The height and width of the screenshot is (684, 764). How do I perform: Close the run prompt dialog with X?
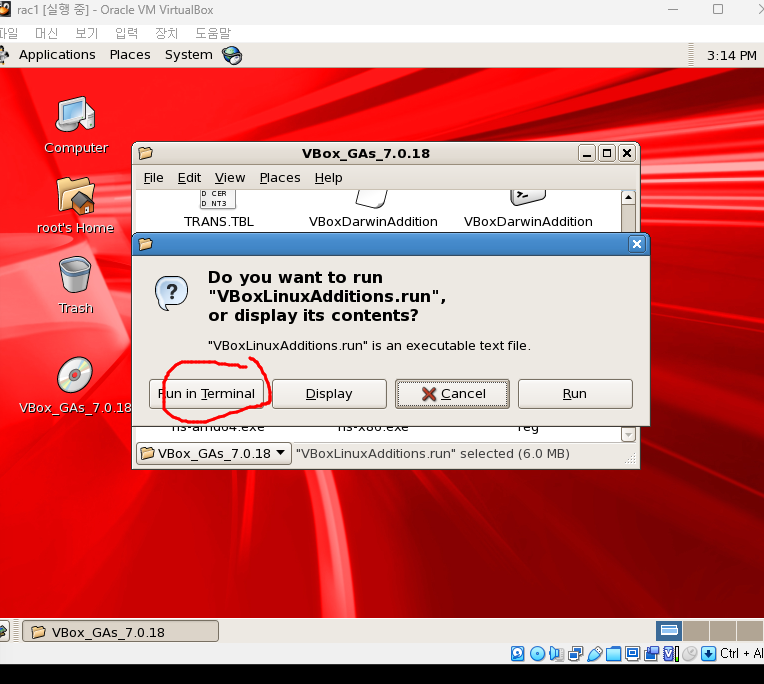(636, 244)
